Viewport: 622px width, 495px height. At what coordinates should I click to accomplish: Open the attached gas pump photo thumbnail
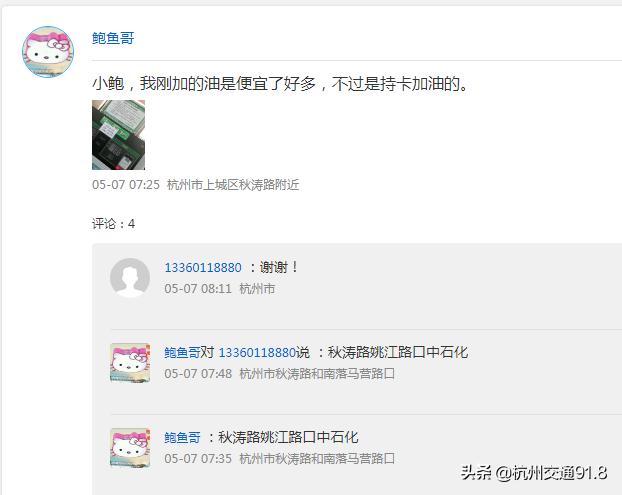coord(118,135)
